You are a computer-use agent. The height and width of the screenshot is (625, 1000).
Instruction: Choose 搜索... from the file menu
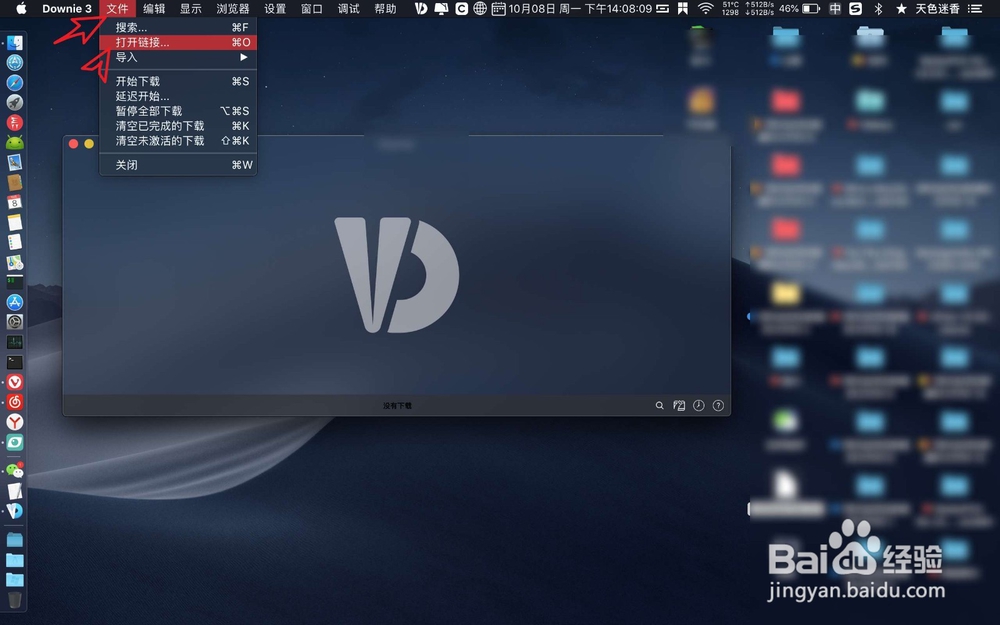(x=178, y=27)
